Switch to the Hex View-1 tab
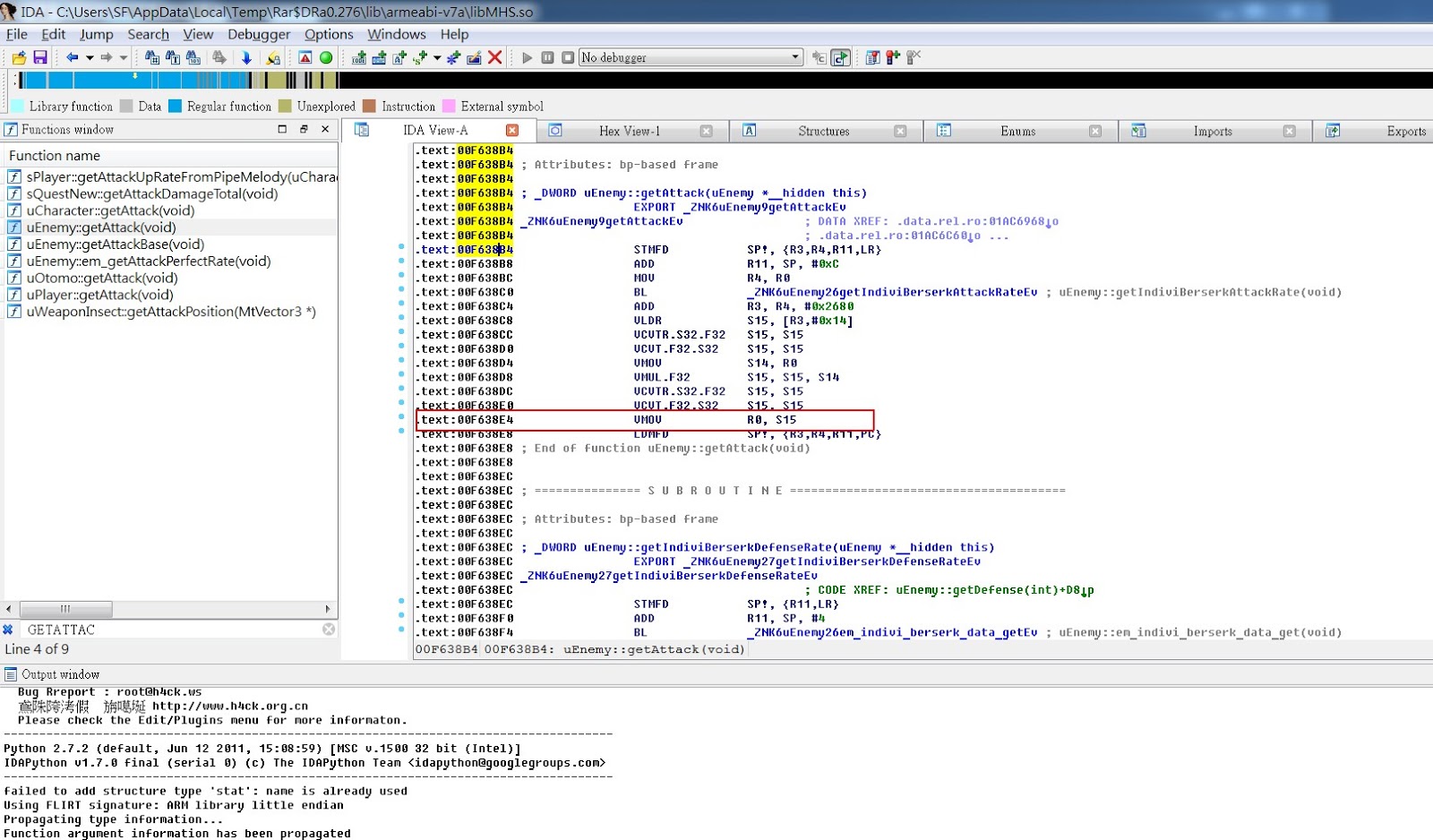Viewport: 1433px width, 840px height. click(x=629, y=131)
